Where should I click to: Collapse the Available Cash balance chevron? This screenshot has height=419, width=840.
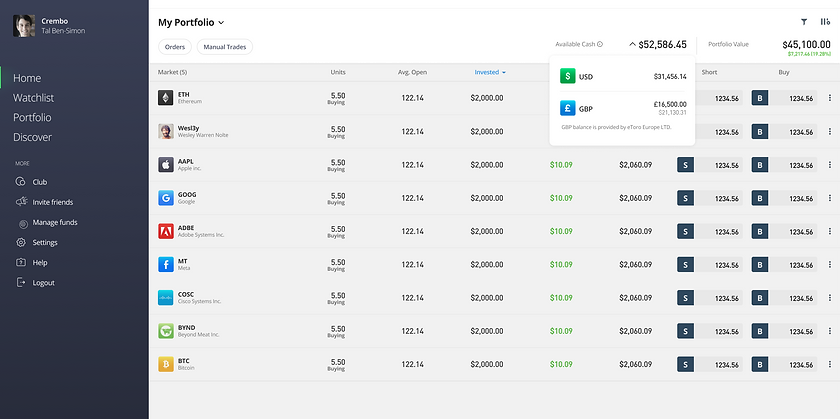coord(632,44)
